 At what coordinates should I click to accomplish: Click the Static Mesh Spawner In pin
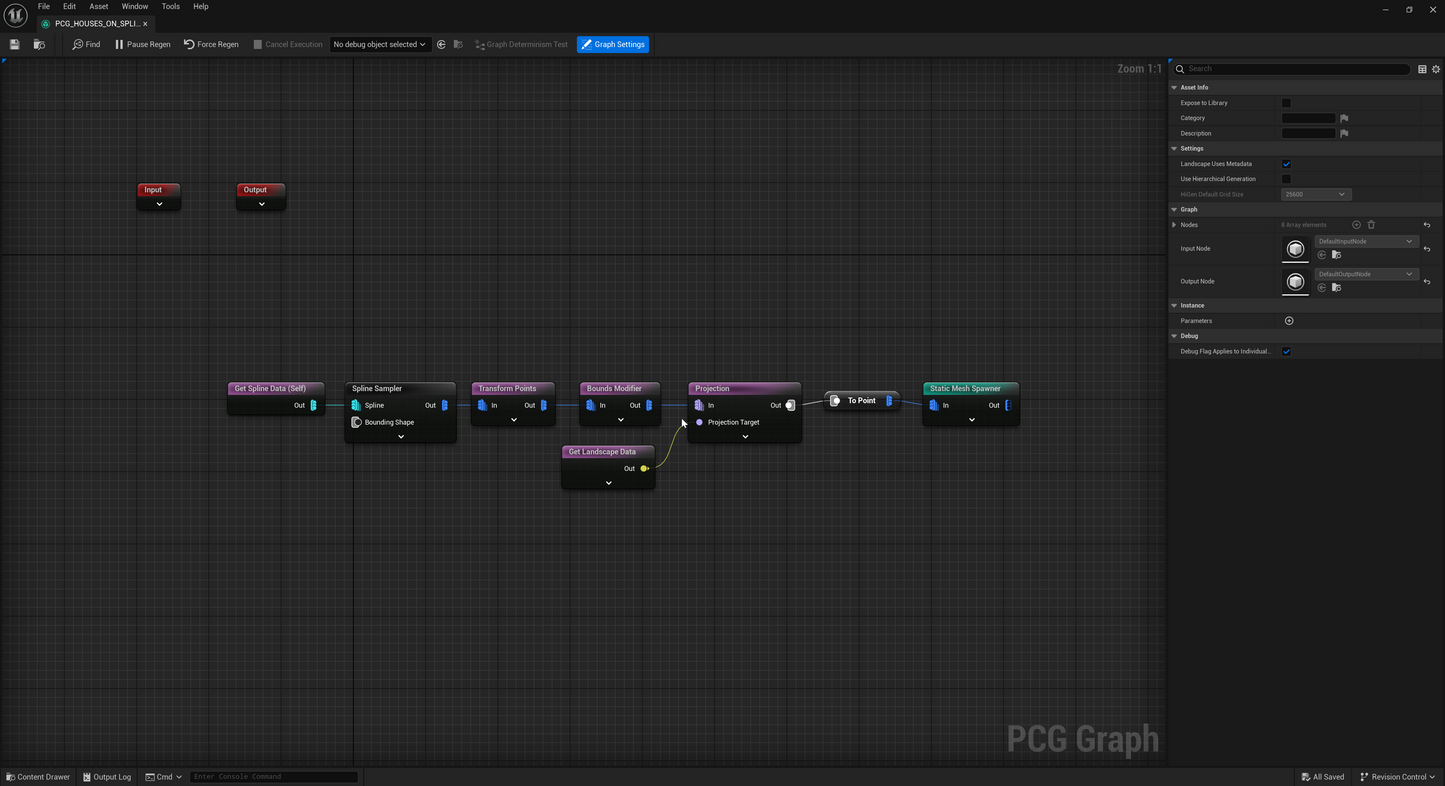pyautogui.click(x=934, y=405)
